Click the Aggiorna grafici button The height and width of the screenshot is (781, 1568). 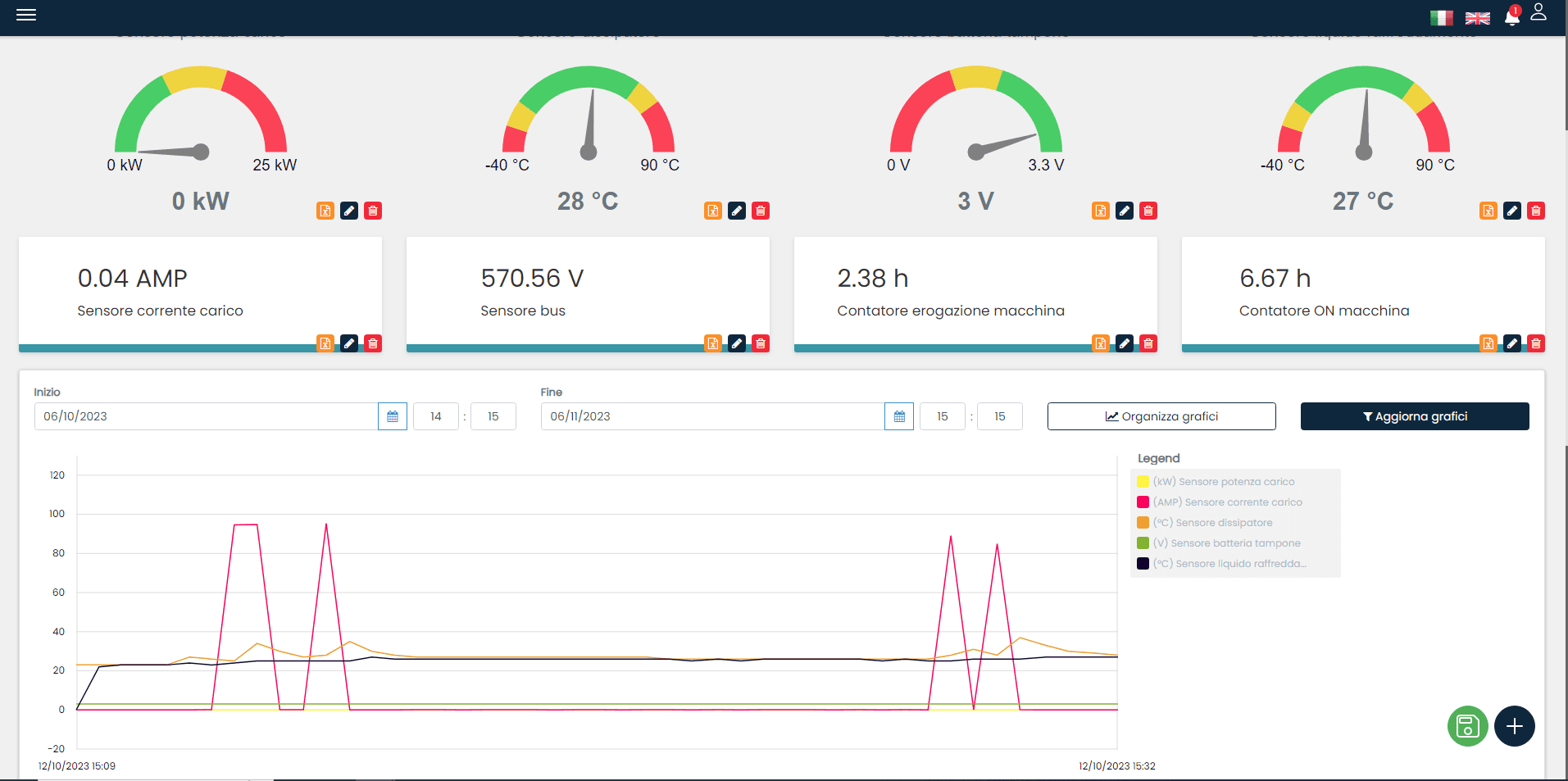click(x=1415, y=416)
